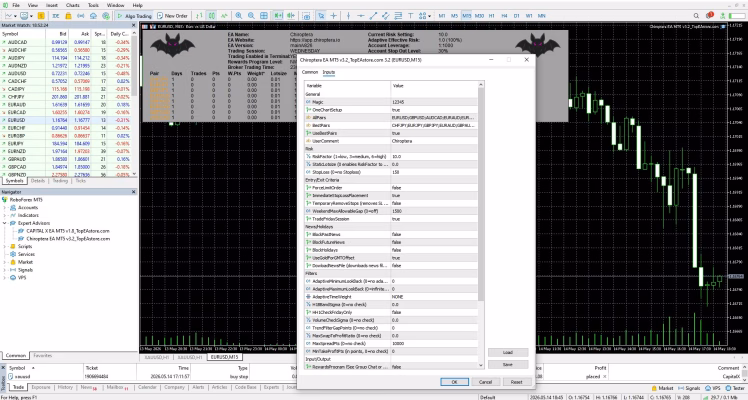Select EURUSD row in Market Watch
The height and width of the screenshot is (400, 748).
tap(65, 120)
